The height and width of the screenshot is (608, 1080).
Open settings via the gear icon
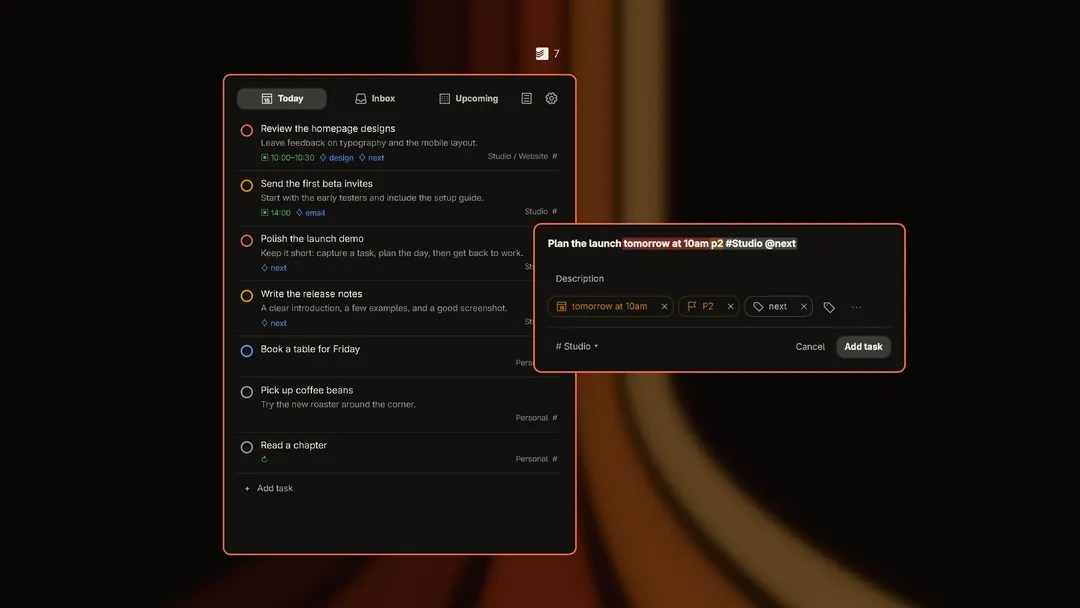(x=552, y=98)
